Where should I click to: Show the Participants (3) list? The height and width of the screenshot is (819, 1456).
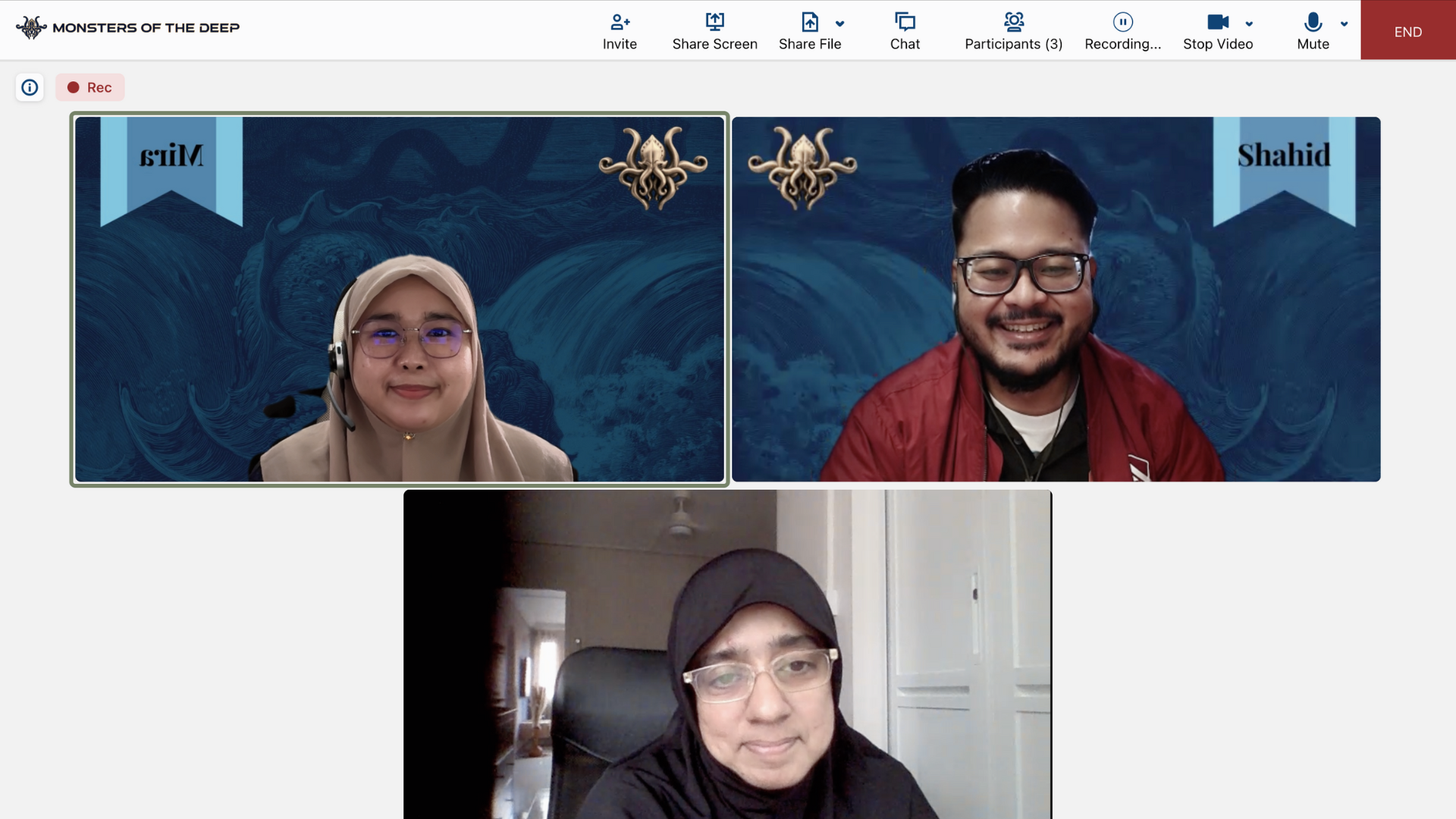[1013, 31]
